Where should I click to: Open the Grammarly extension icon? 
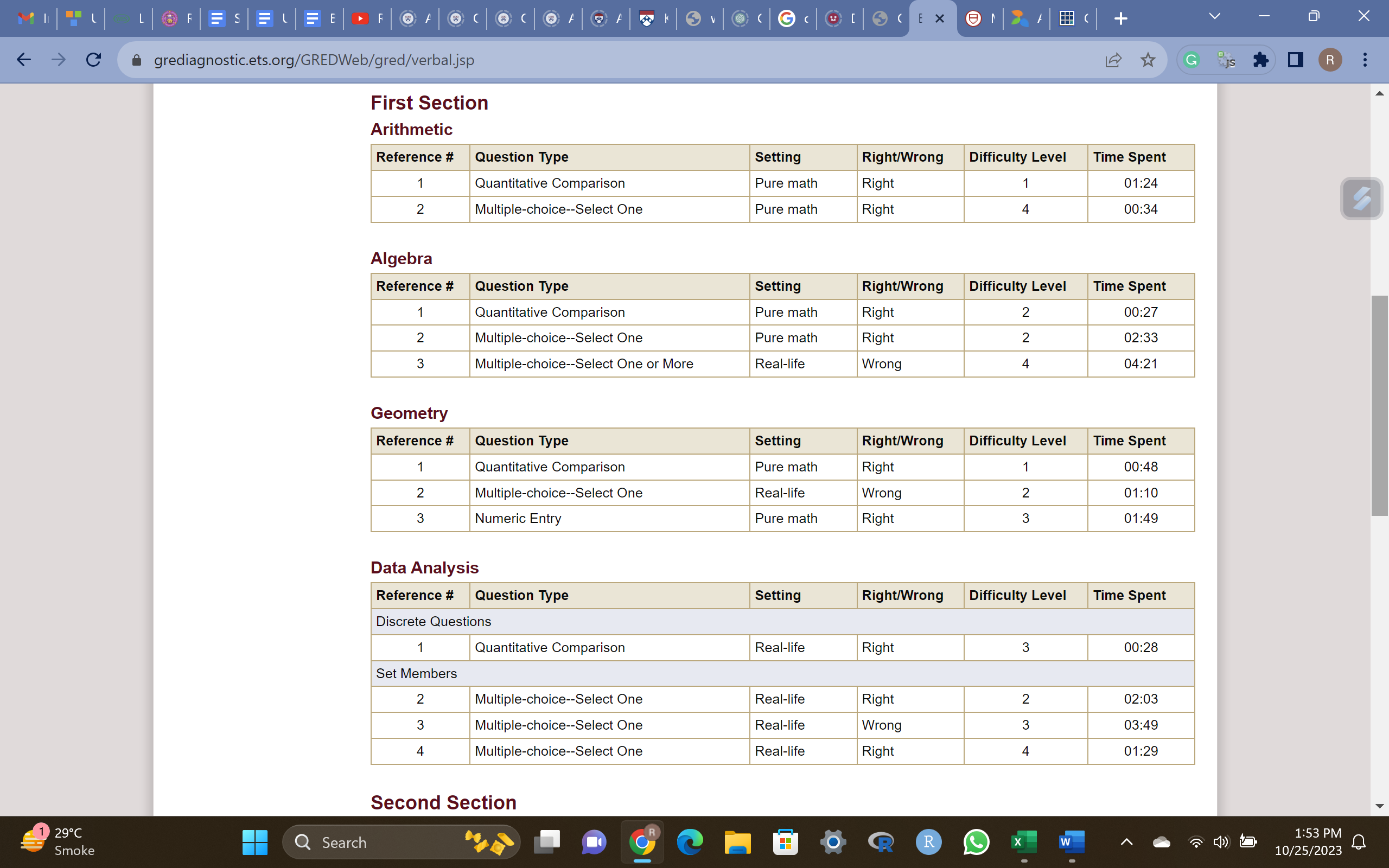[1192, 60]
